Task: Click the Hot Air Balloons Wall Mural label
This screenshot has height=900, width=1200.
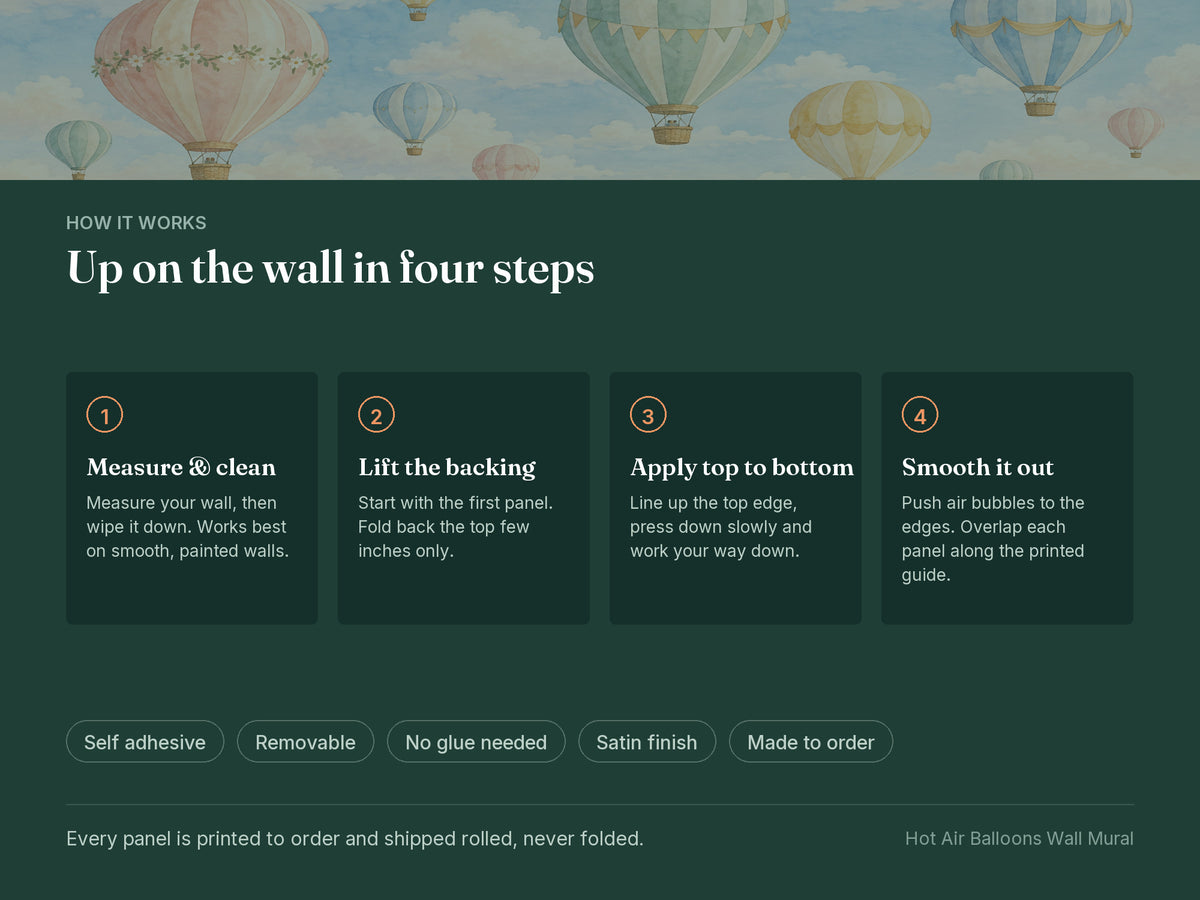Action: [x=1019, y=838]
